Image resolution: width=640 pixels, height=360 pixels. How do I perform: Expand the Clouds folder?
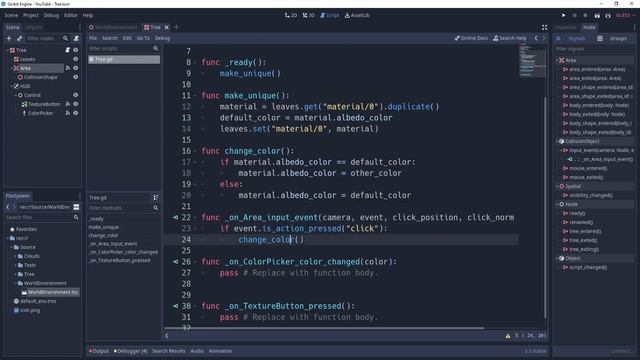16,256
